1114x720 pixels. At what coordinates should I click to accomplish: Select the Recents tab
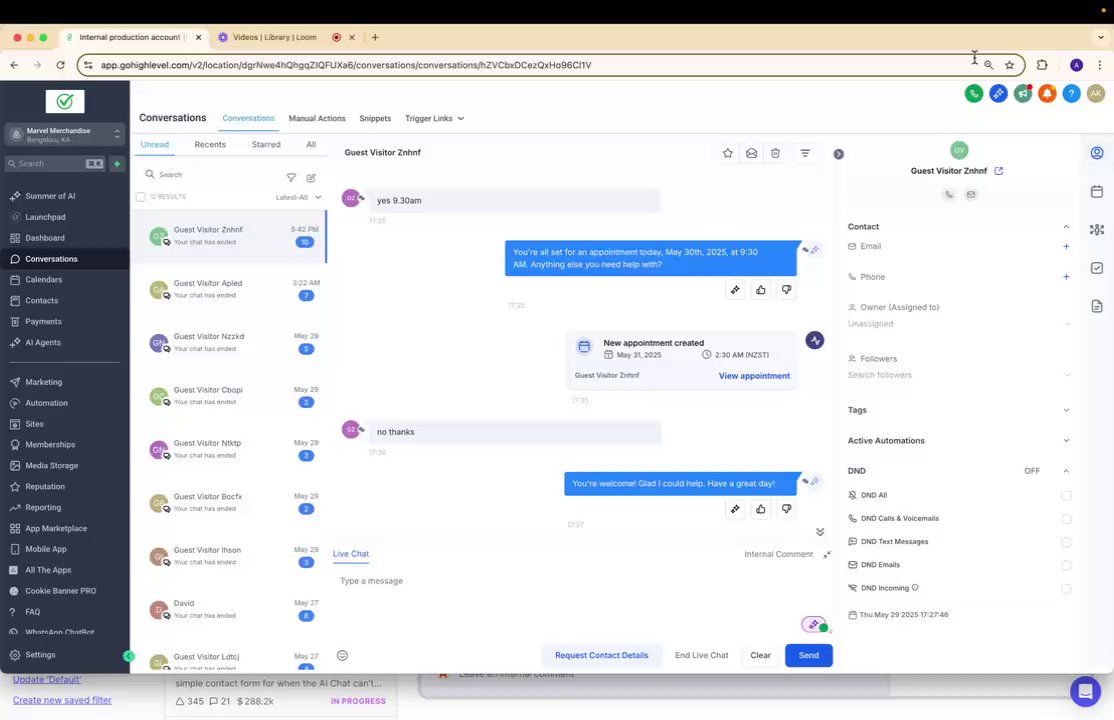pyautogui.click(x=210, y=144)
